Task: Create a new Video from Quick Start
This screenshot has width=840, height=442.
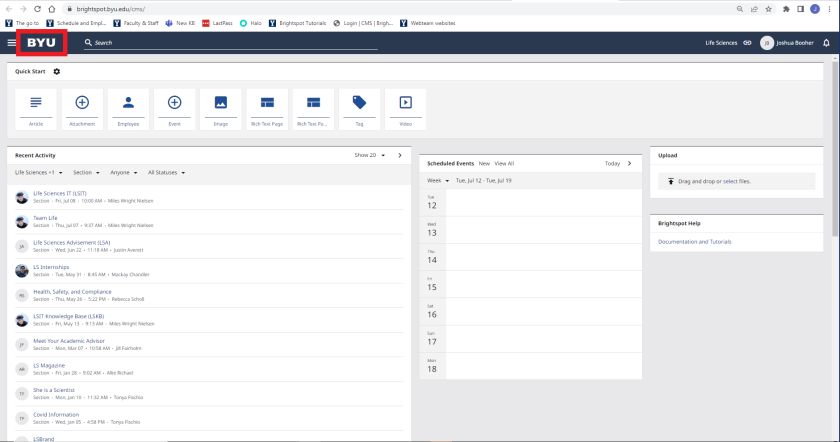Action: [x=405, y=109]
